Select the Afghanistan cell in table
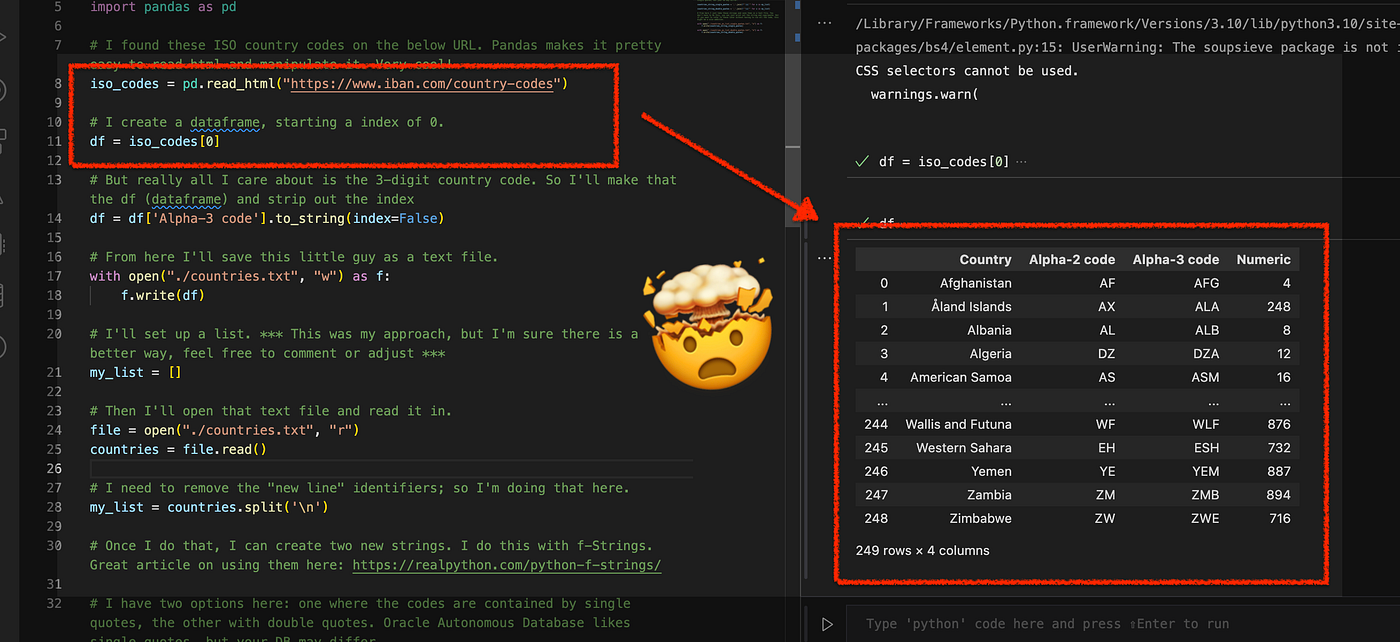The height and width of the screenshot is (642, 1400). coord(975,283)
